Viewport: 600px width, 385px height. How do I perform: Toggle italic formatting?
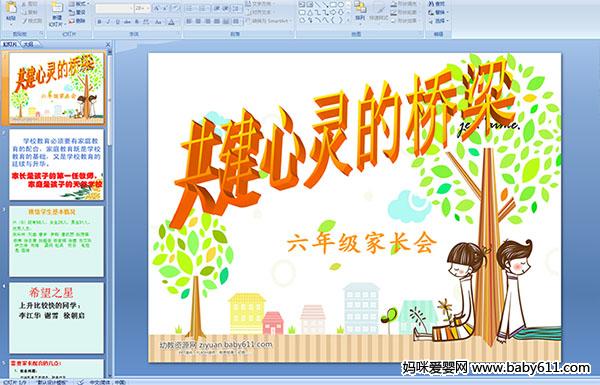[108, 22]
